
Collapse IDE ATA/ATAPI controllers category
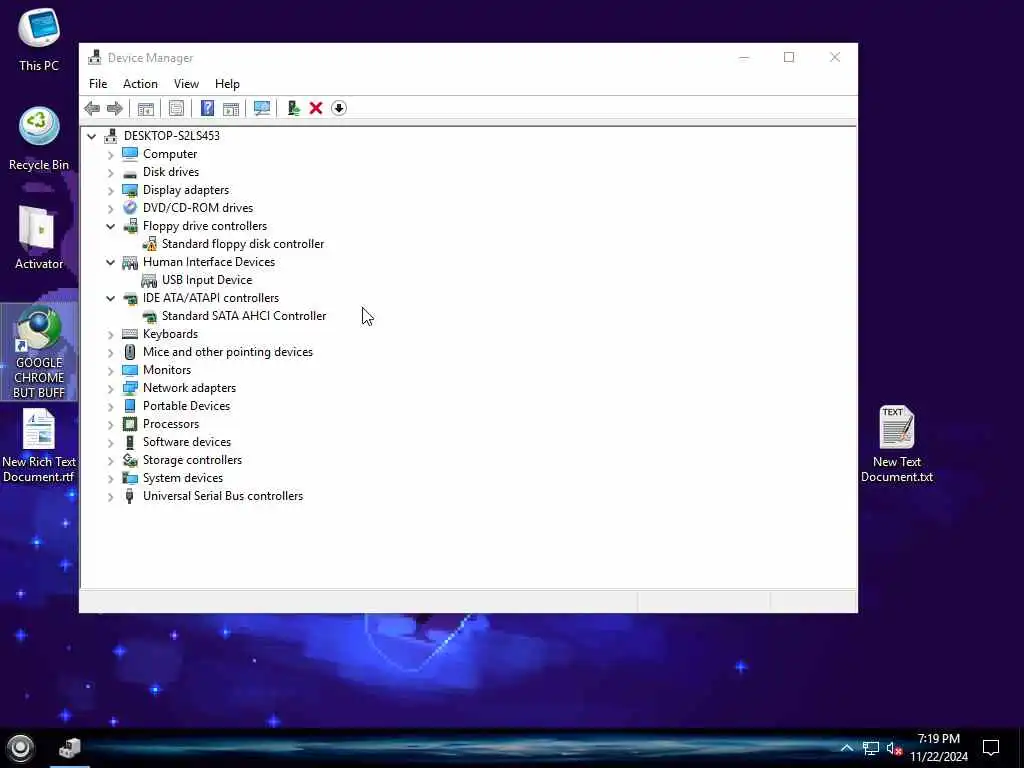(x=110, y=298)
